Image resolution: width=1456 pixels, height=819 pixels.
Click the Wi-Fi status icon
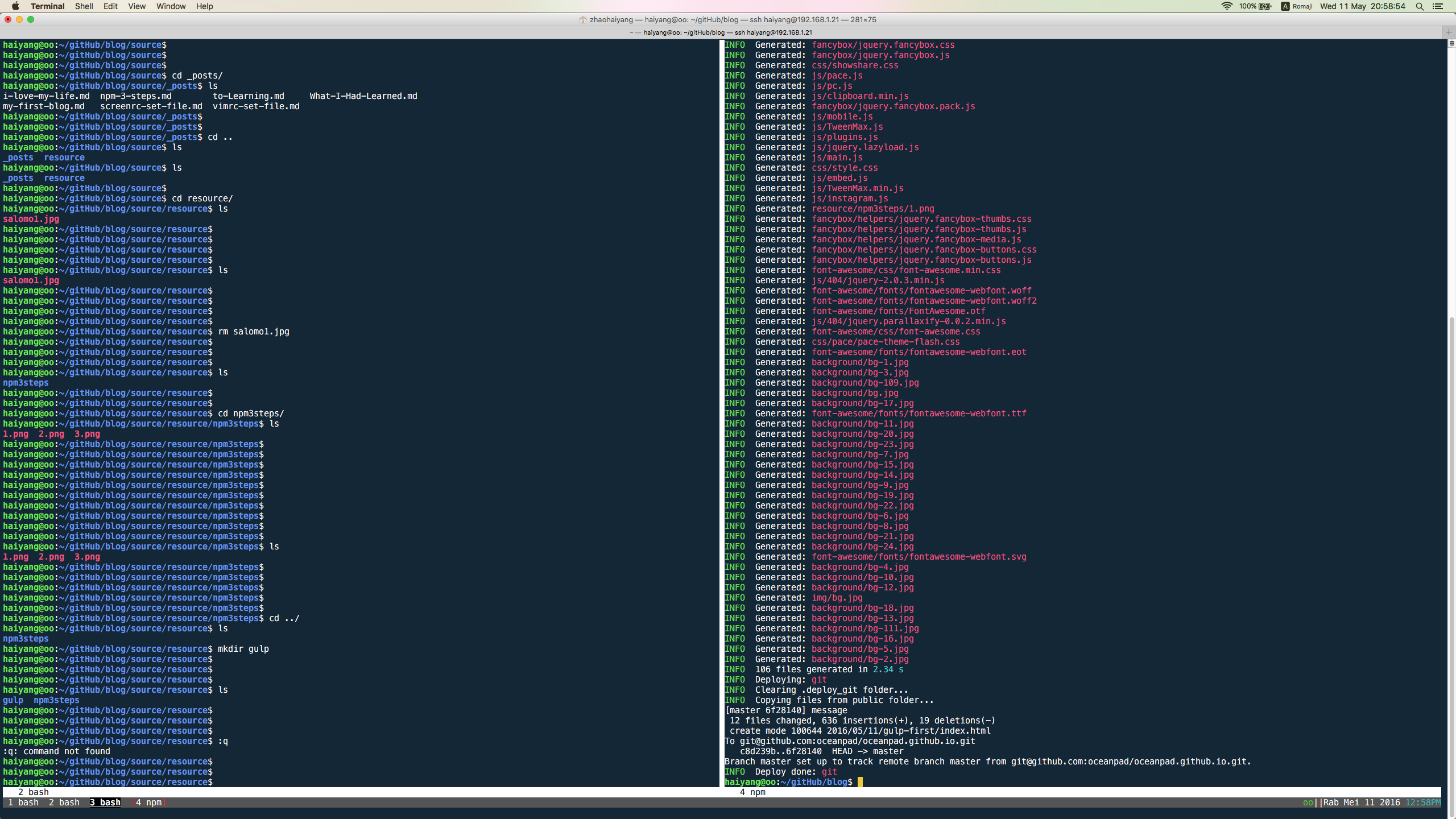click(x=1227, y=6)
